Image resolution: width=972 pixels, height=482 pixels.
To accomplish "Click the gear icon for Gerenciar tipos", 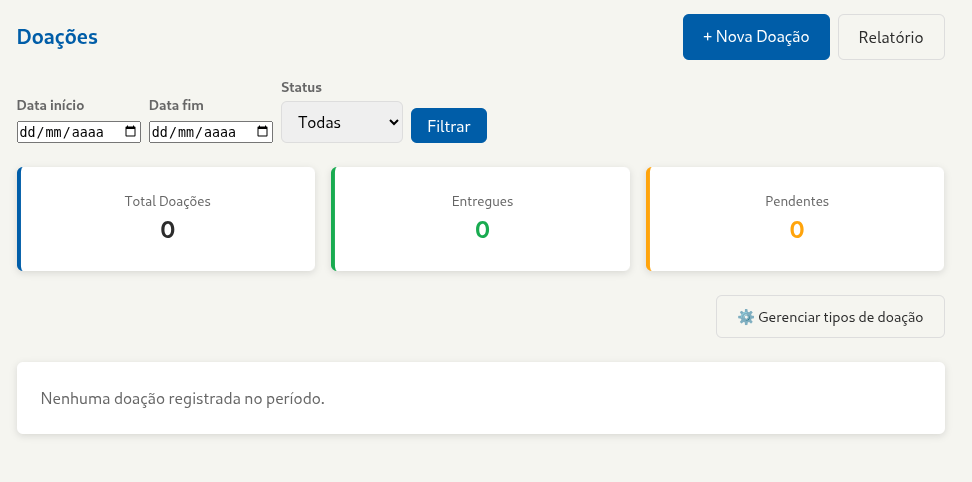I will click(746, 317).
